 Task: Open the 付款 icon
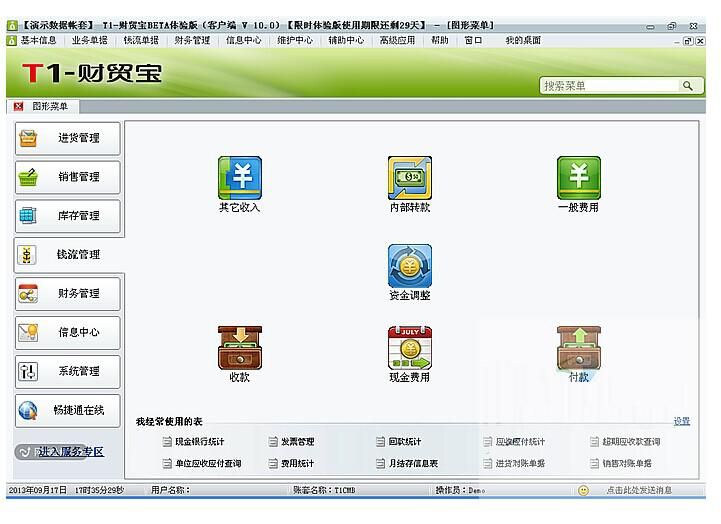(578, 348)
